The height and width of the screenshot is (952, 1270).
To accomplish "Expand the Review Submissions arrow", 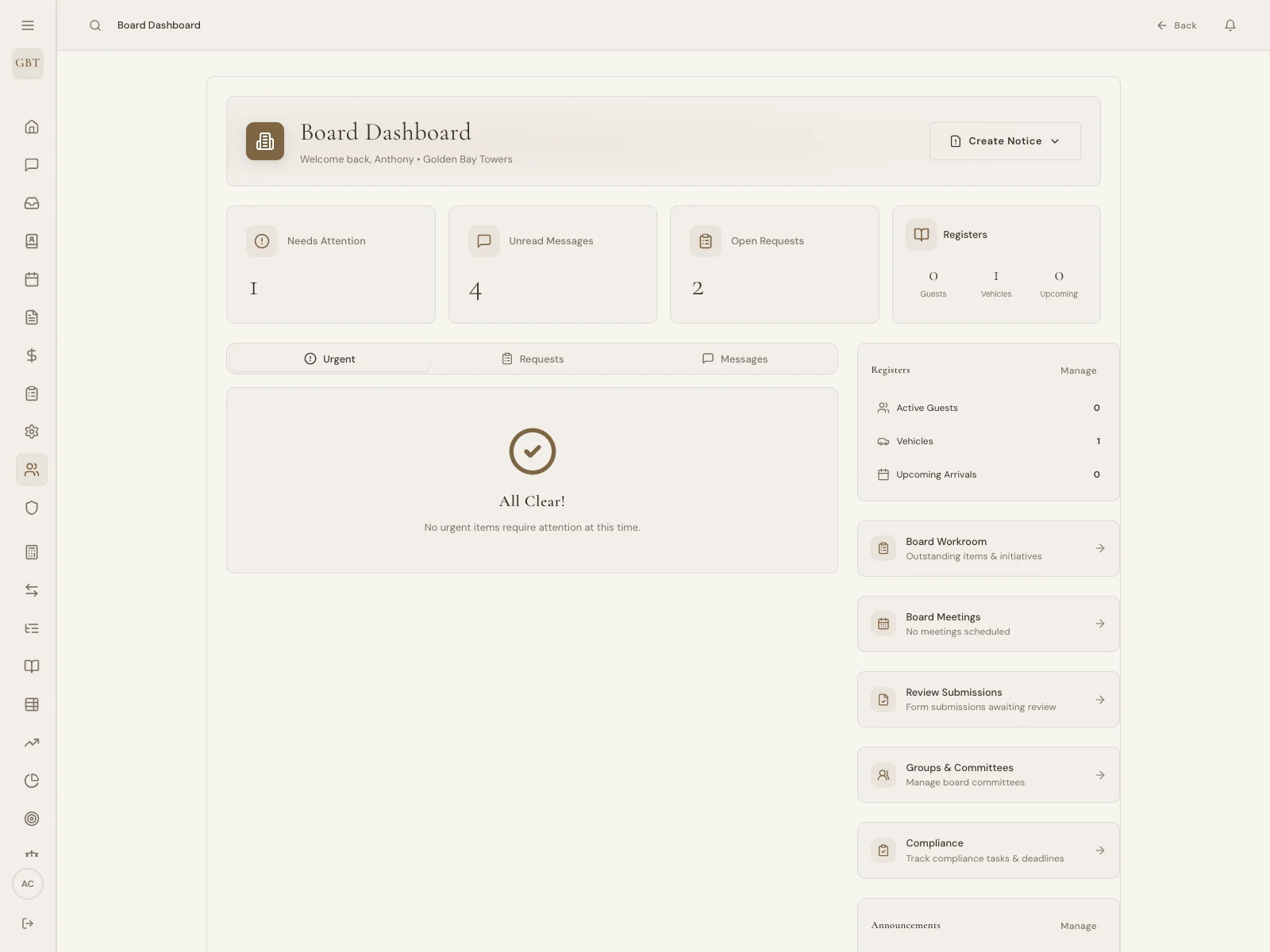I will click(x=1100, y=700).
